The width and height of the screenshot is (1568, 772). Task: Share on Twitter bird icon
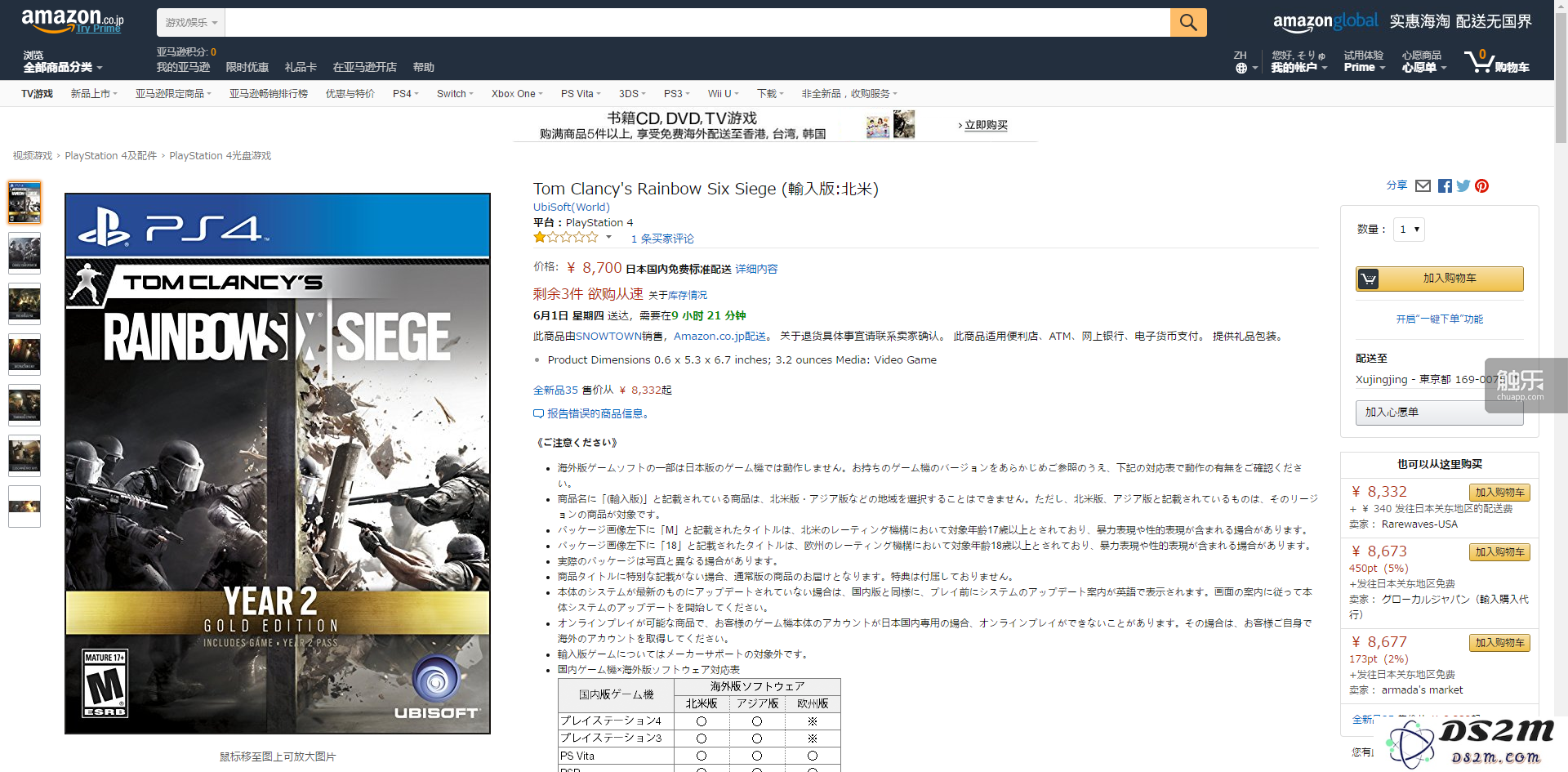pyautogui.click(x=1463, y=186)
